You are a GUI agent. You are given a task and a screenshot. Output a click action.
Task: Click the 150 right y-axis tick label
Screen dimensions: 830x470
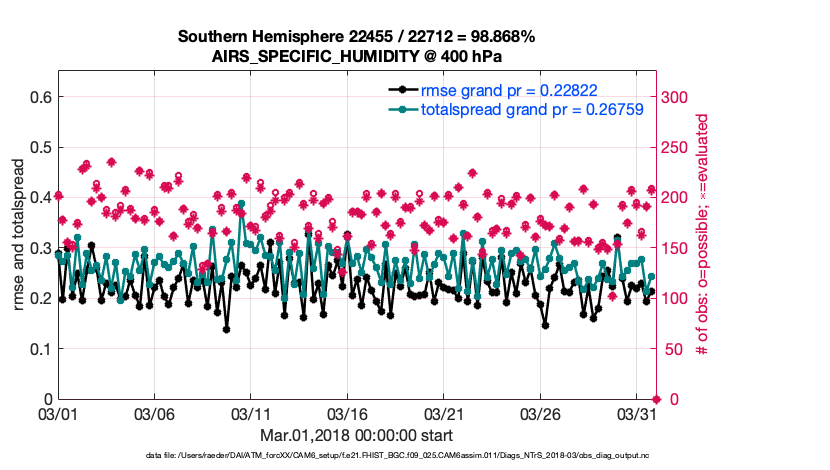(677, 248)
